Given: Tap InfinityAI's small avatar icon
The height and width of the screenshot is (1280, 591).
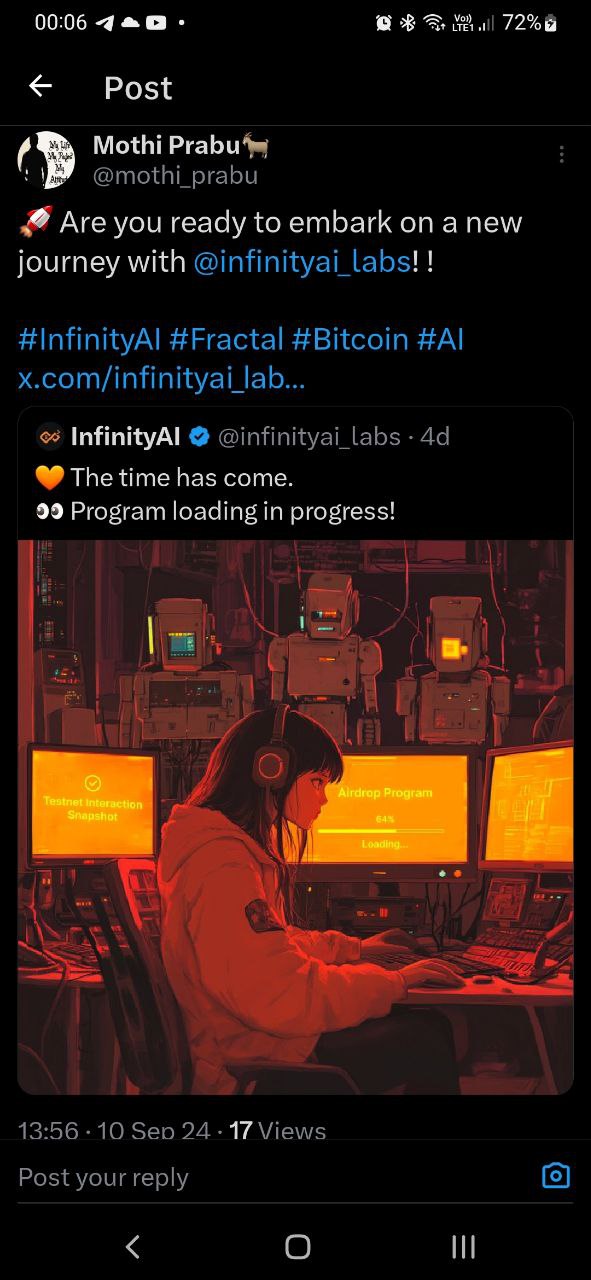Looking at the screenshot, I should point(49,437).
